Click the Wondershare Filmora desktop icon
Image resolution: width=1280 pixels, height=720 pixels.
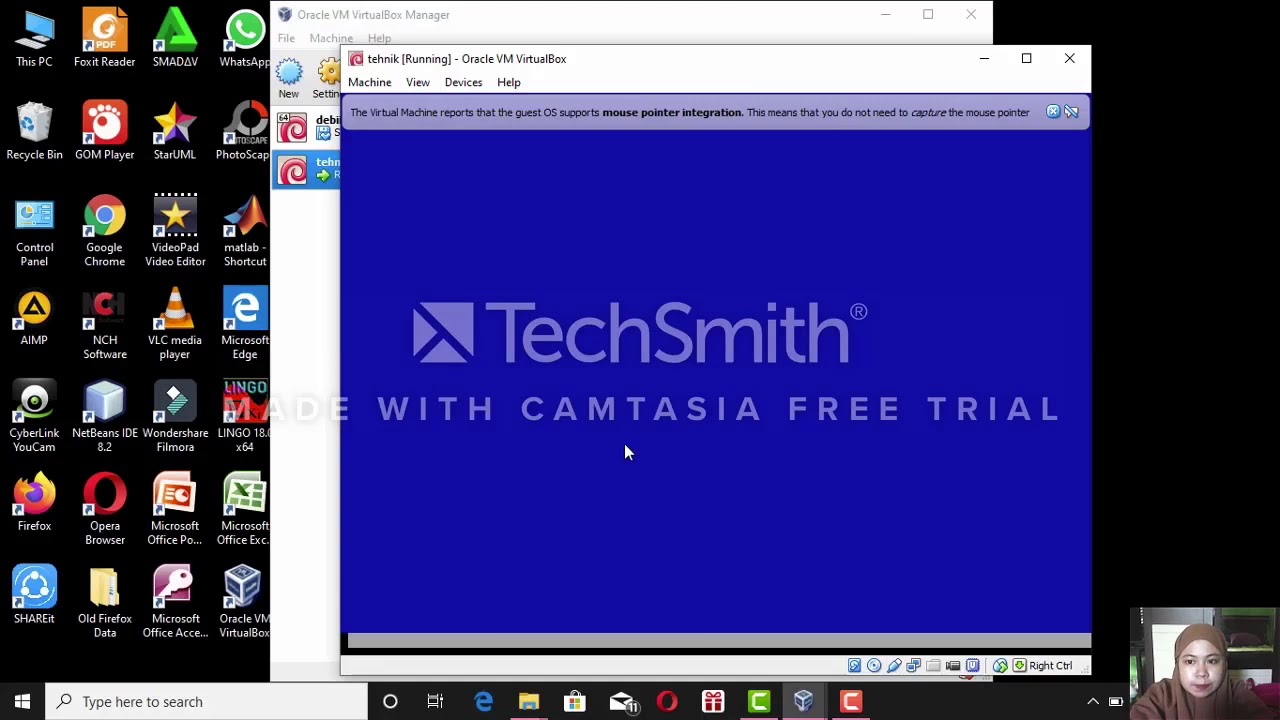tap(175, 417)
